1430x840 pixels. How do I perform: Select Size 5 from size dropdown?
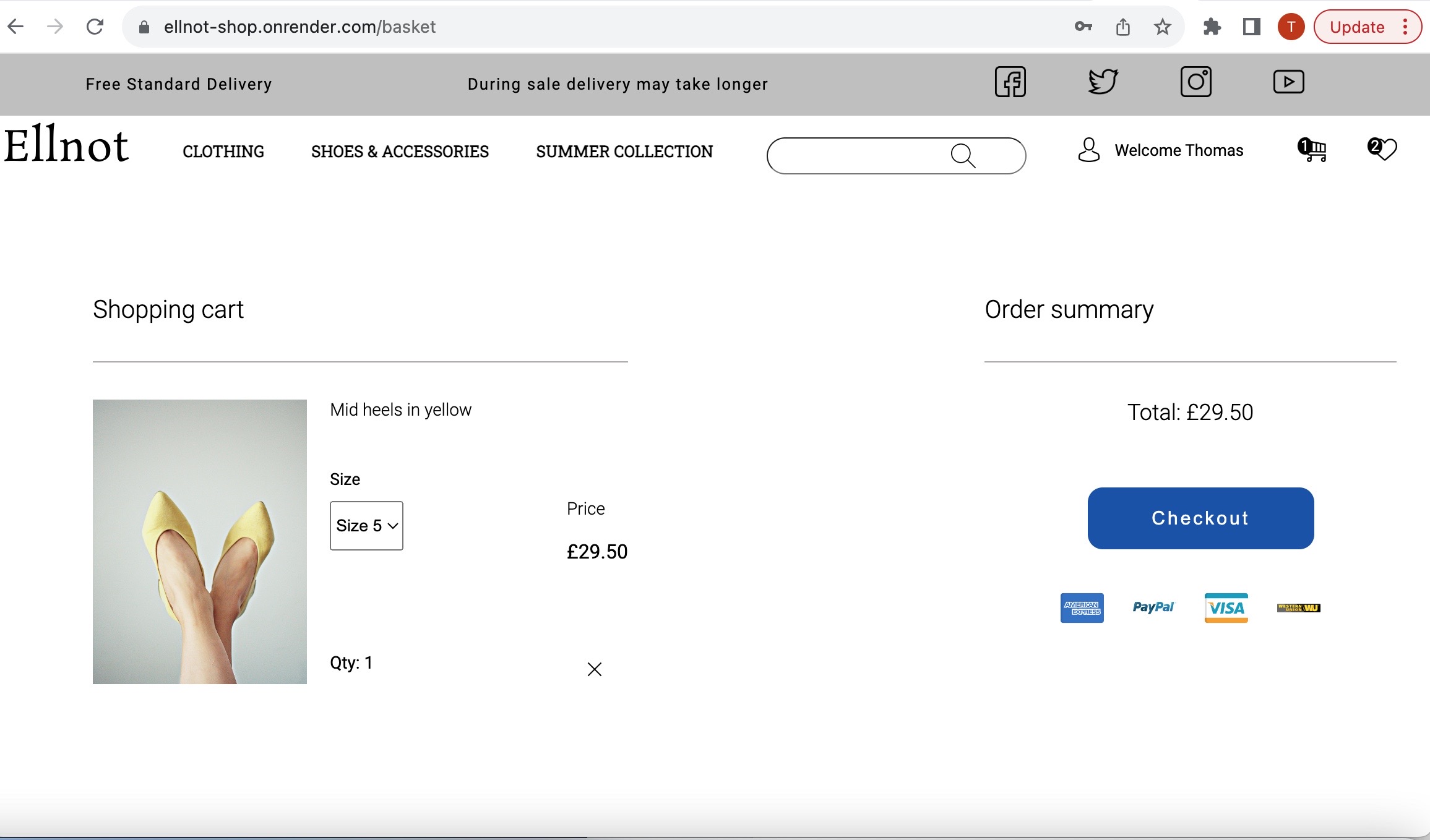(x=366, y=525)
